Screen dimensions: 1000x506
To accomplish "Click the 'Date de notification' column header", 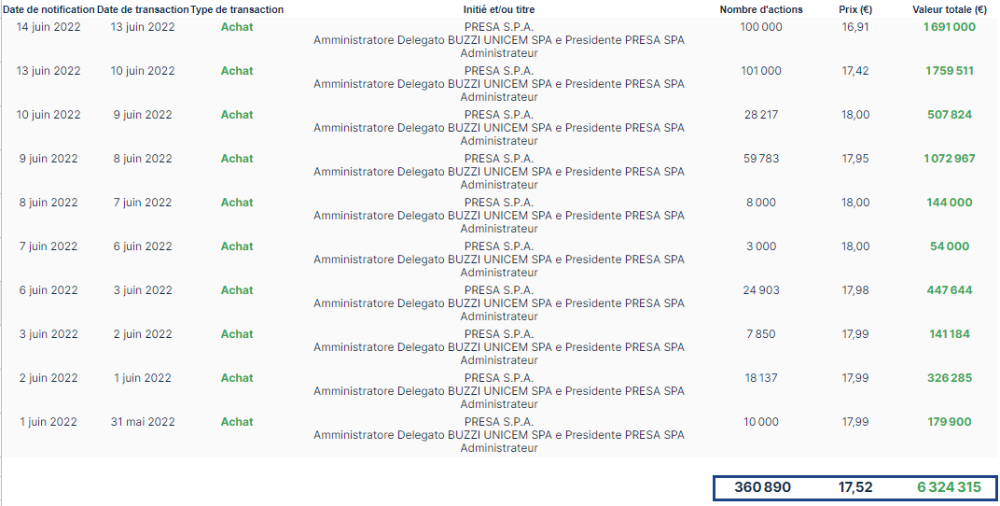I will (48, 9).
